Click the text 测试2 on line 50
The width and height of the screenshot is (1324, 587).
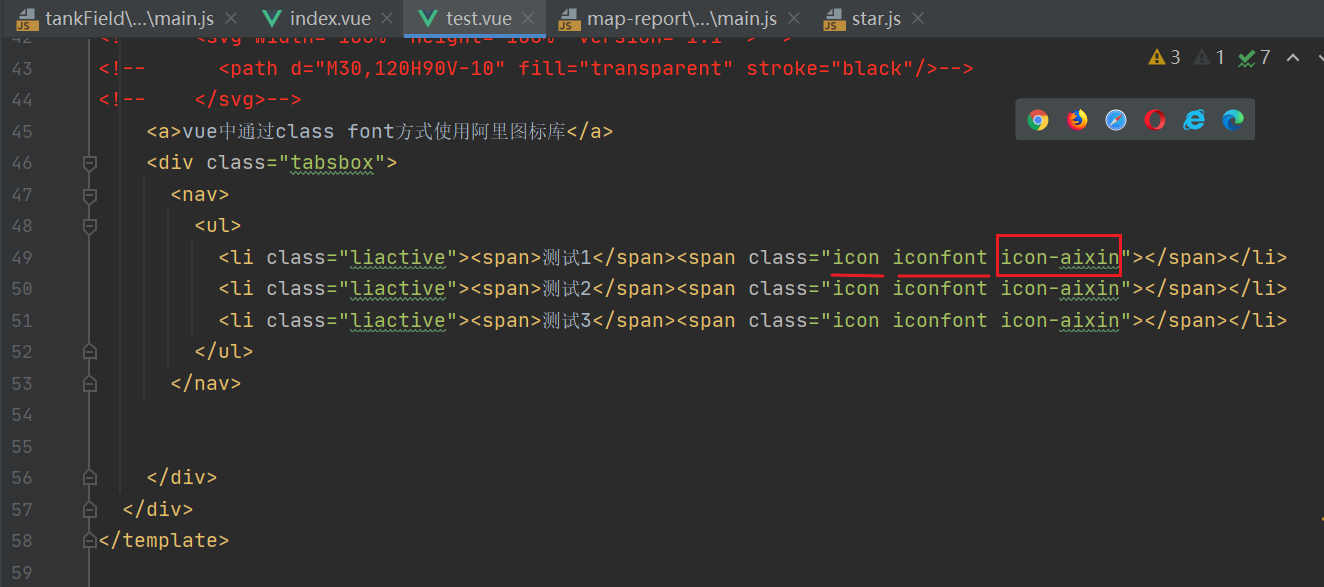point(567,289)
